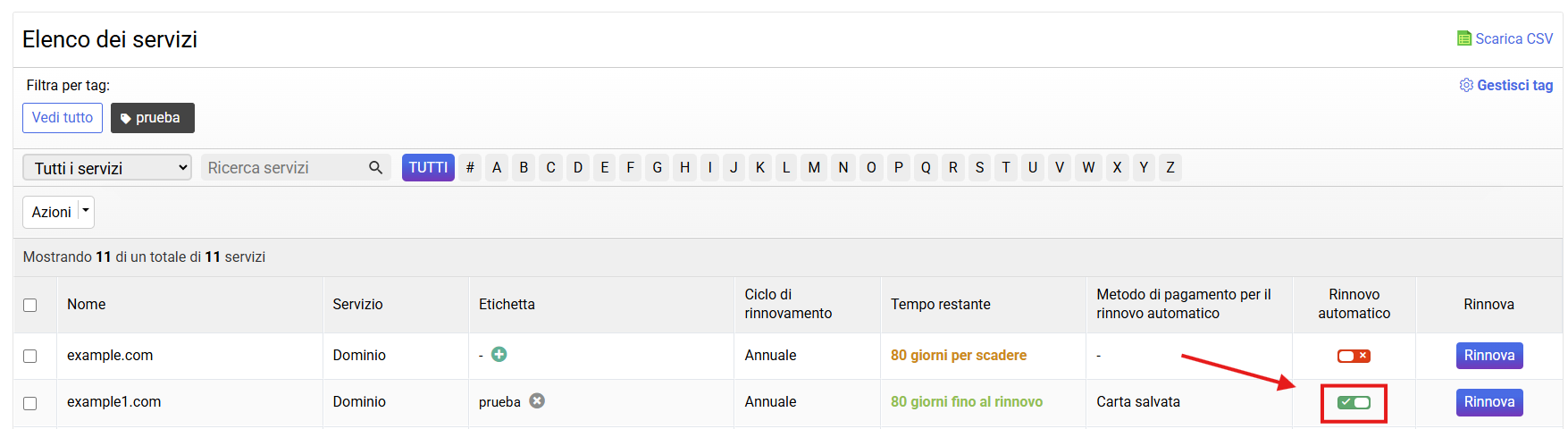Screen dimensions: 1568x429
Task: Filter services by letter E
Action: pos(605,168)
